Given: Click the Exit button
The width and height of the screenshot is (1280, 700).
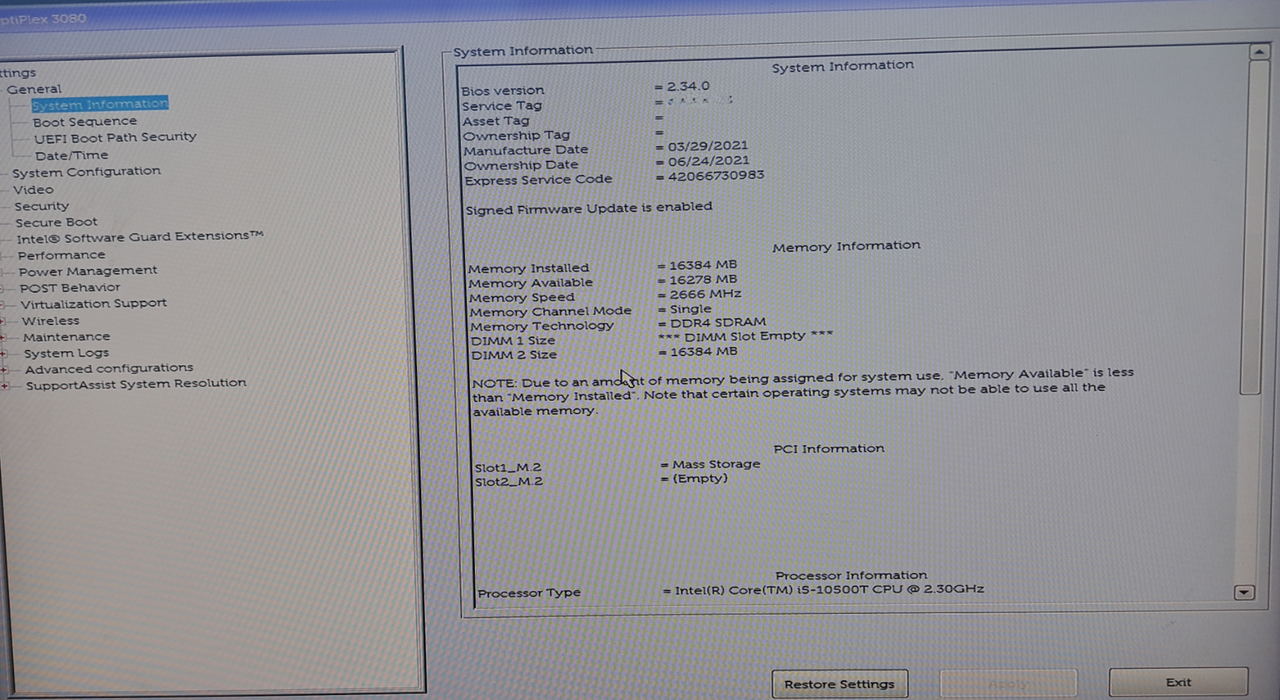Looking at the screenshot, I should 1179,682.
